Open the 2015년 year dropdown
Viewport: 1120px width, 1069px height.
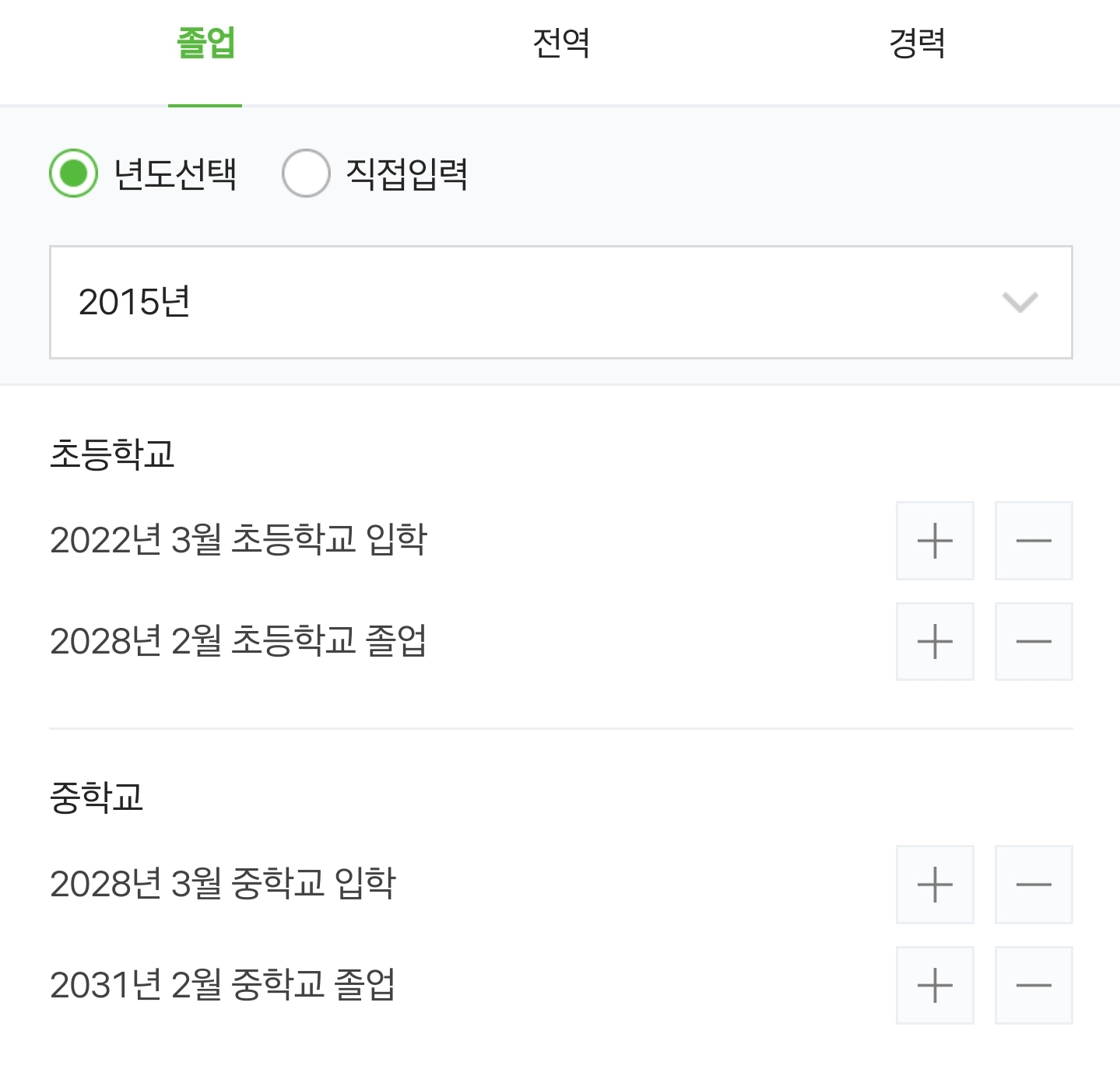click(560, 302)
